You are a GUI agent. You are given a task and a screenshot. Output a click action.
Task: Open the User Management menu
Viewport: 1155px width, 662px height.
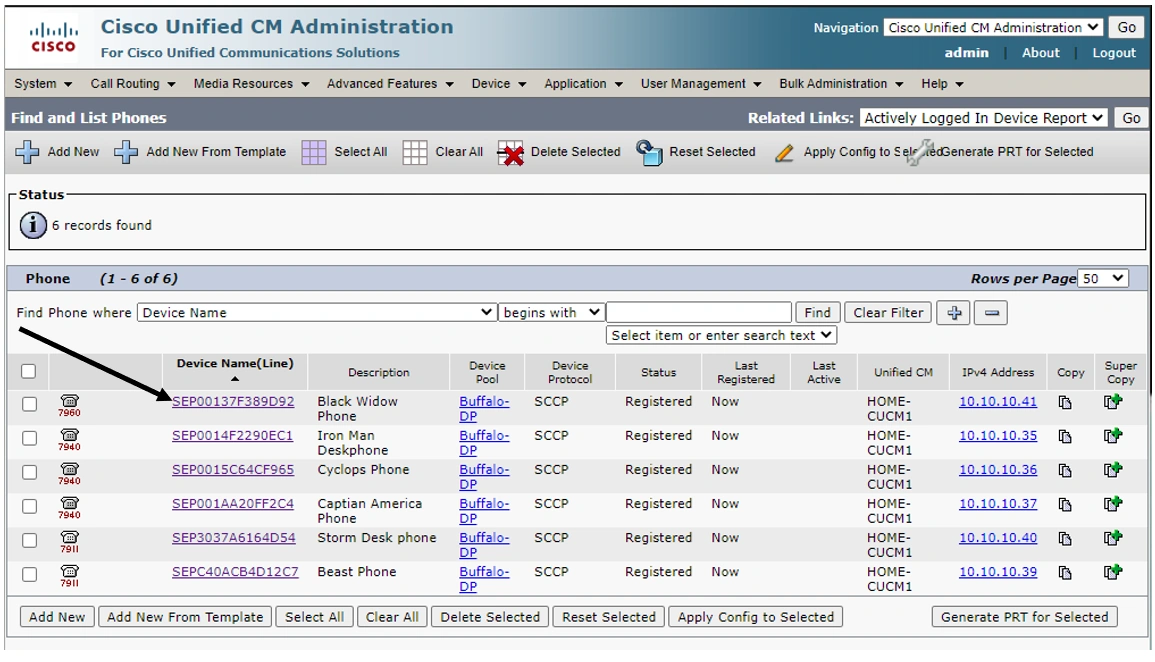[701, 84]
